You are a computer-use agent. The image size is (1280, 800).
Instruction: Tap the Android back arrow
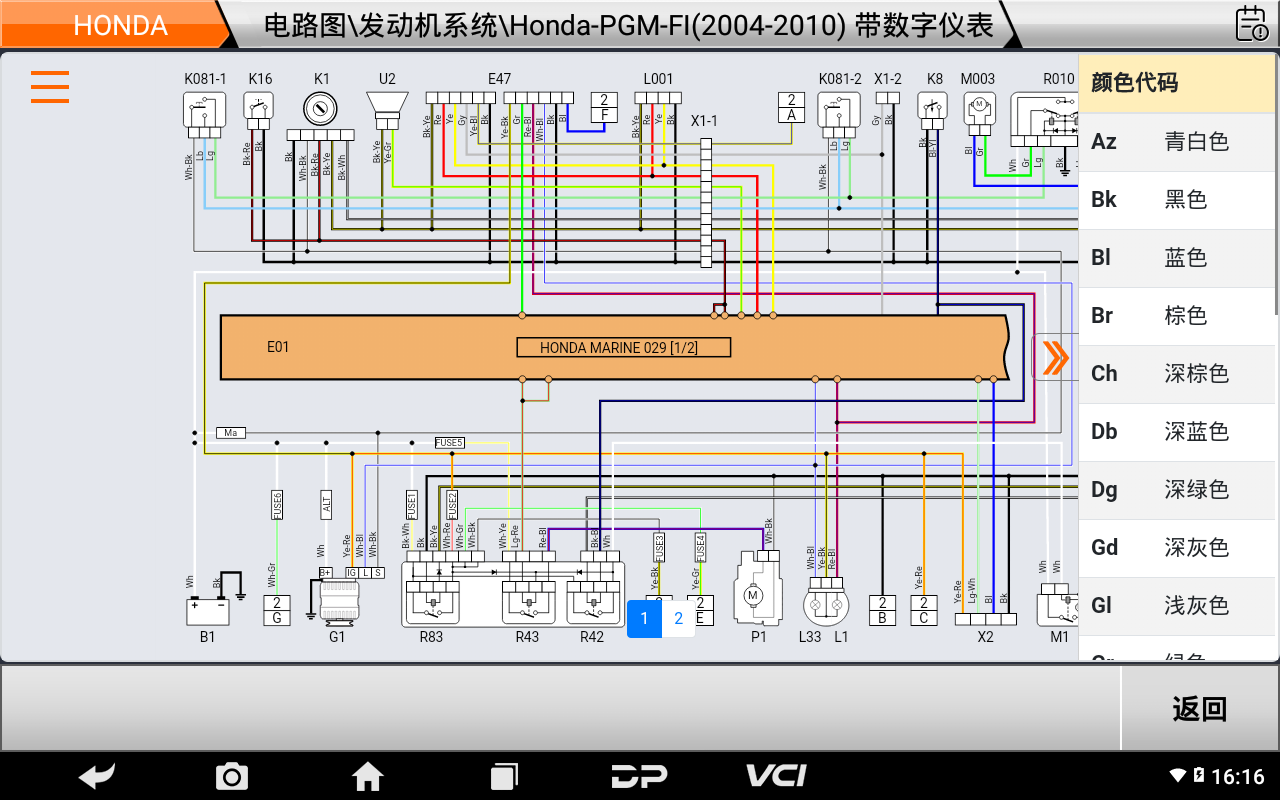(97, 775)
